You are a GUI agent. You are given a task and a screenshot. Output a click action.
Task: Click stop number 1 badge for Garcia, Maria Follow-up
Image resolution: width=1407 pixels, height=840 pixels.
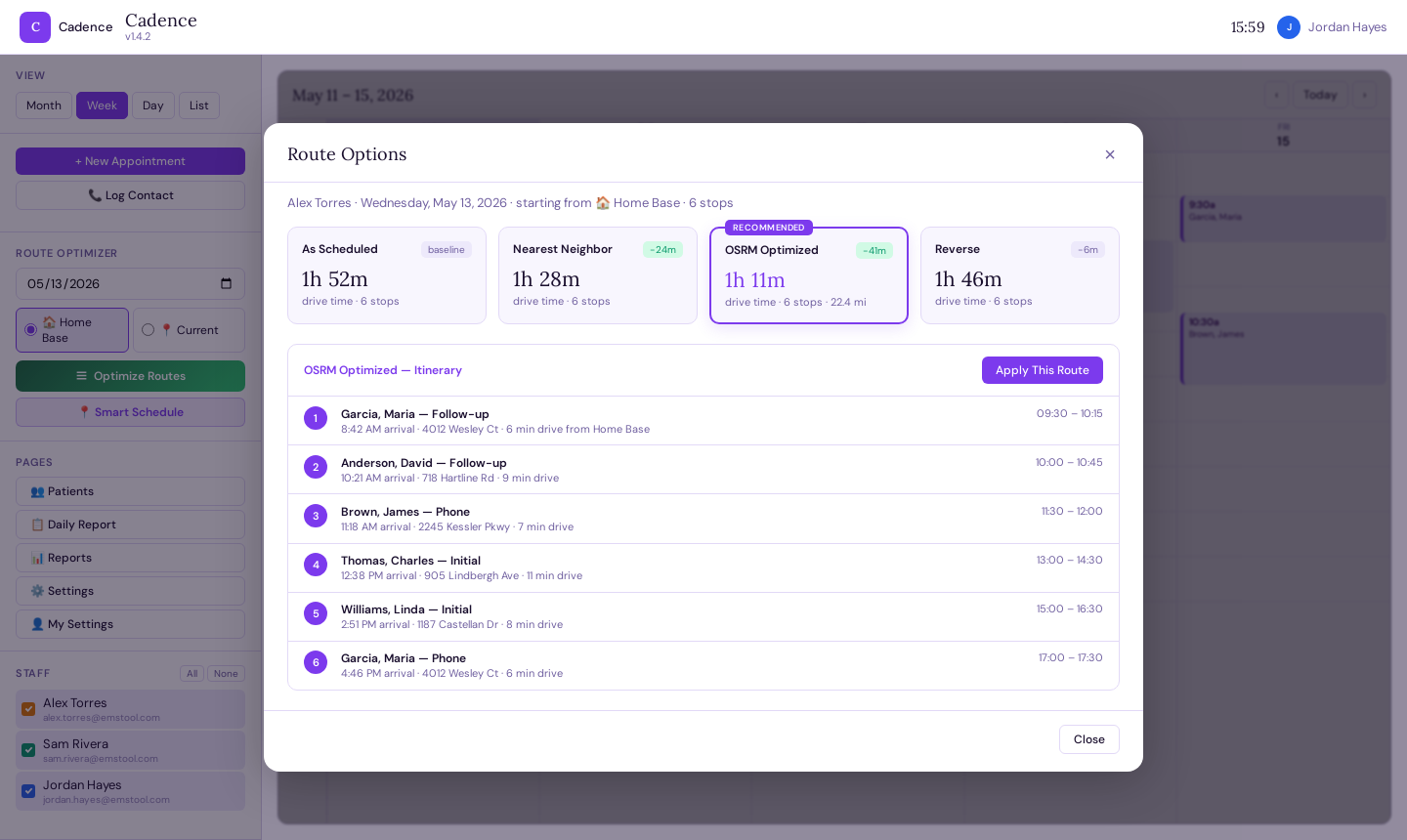pyautogui.click(x=316, y=418)
